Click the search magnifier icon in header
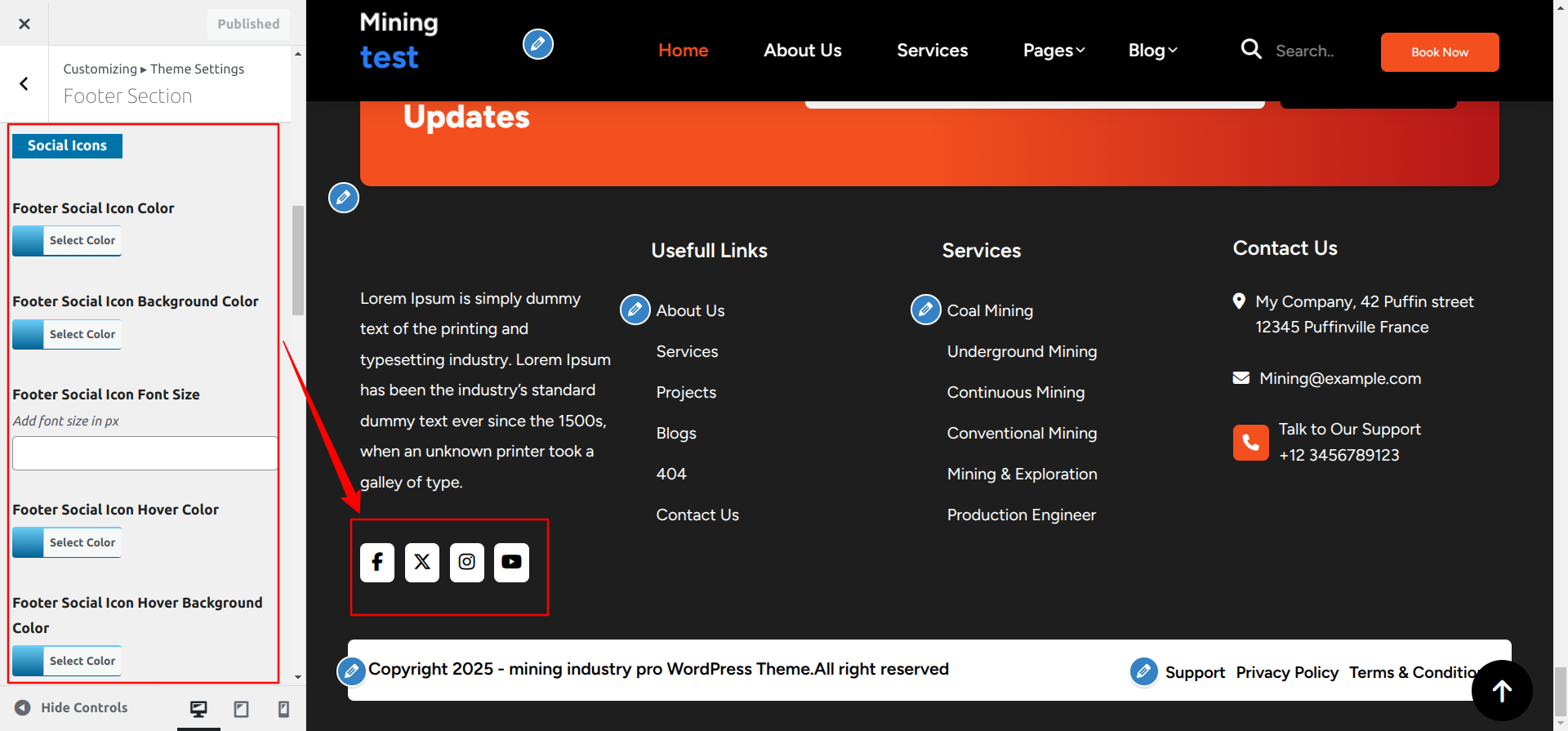 pos(1250,50)
